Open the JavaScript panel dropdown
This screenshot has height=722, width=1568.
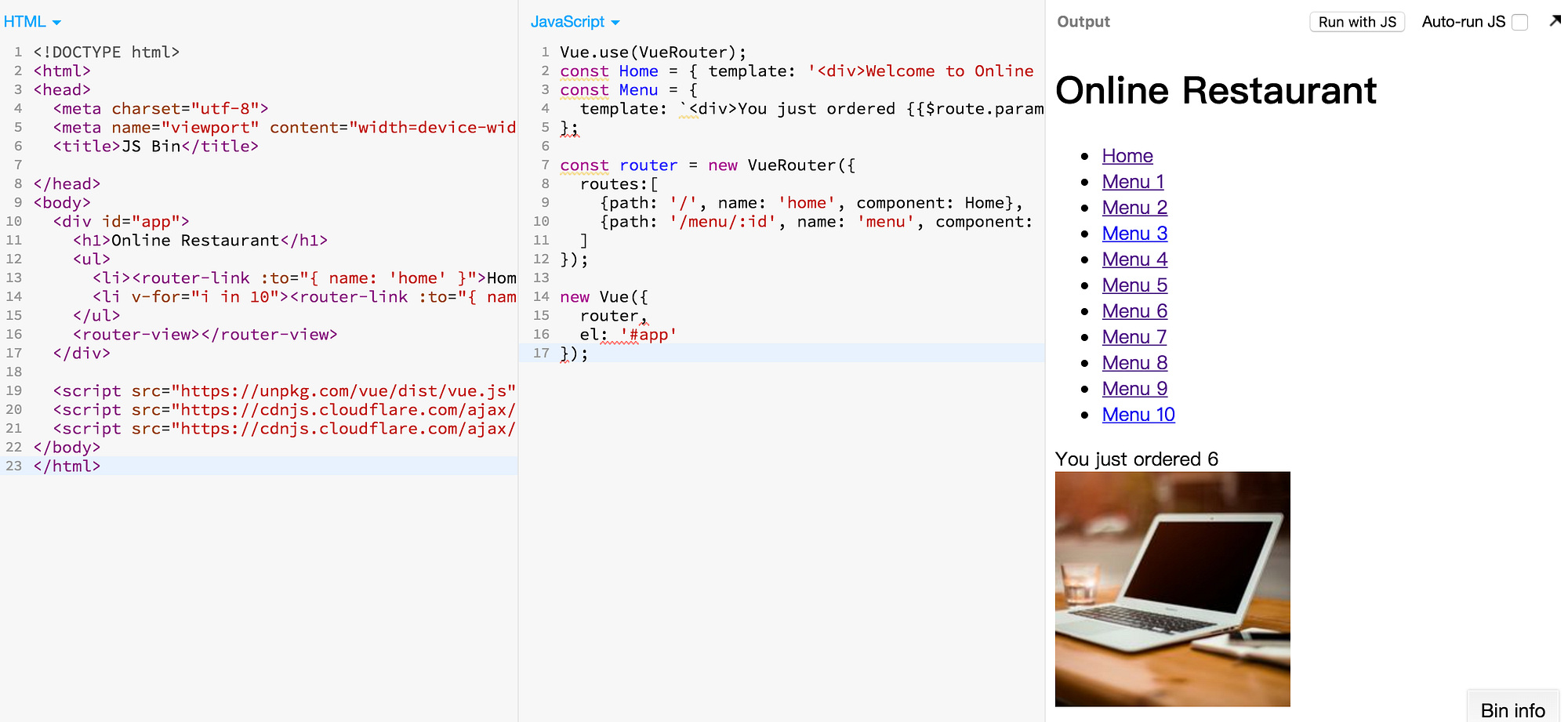(615, 22)
